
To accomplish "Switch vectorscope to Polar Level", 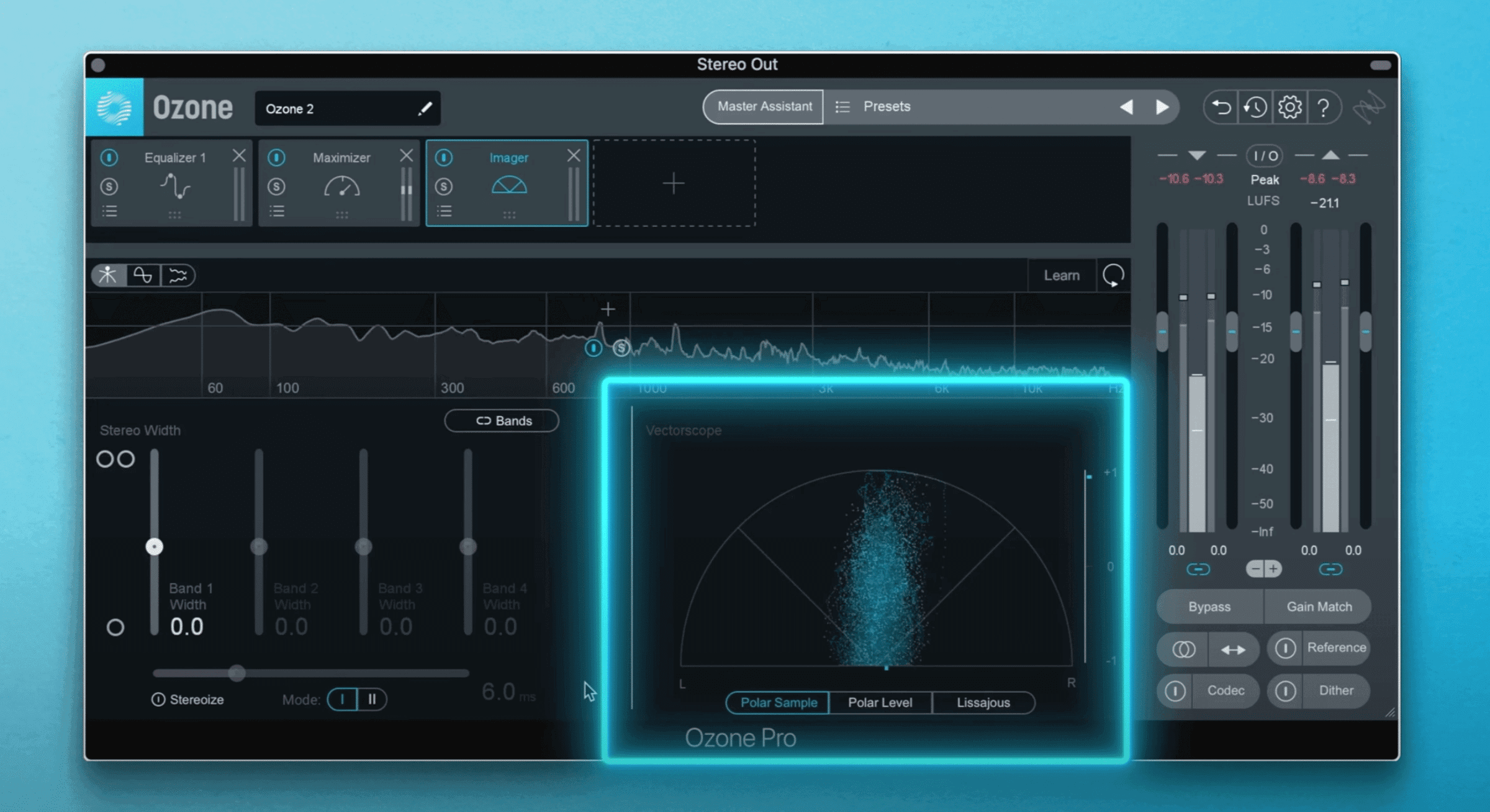I will [x=880, y=703].
